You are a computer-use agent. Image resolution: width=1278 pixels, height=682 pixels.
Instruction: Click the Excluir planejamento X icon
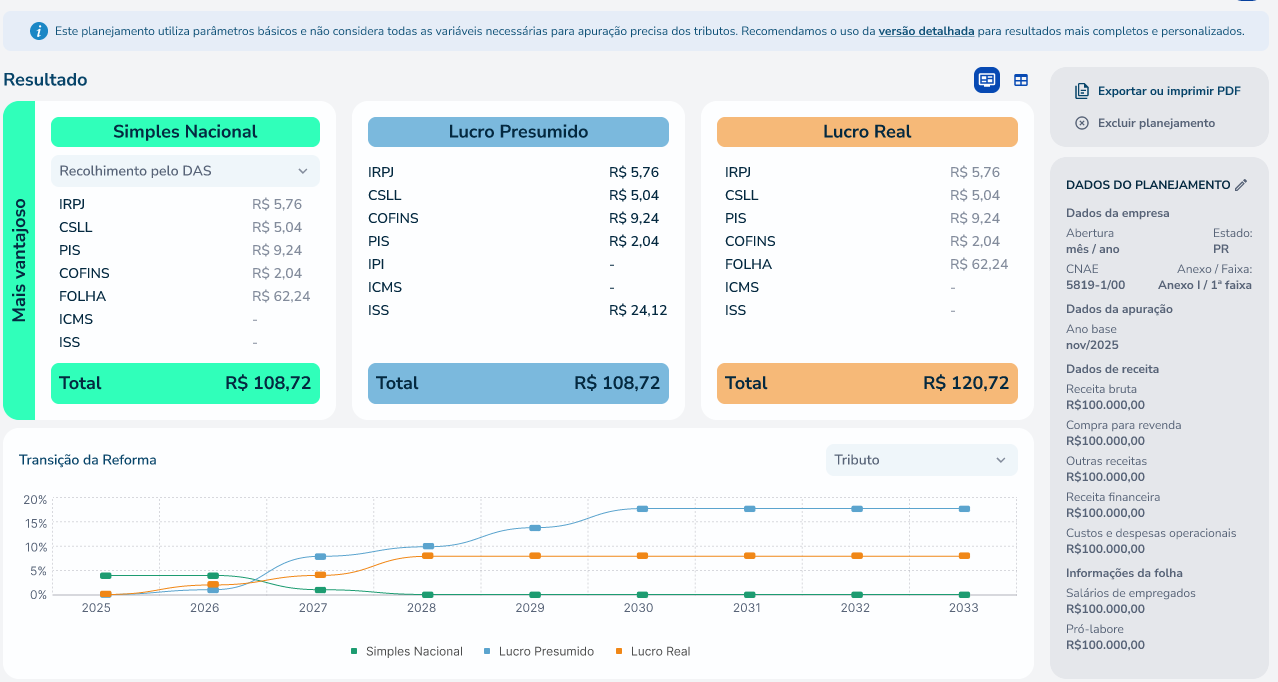coord(1081,123)
